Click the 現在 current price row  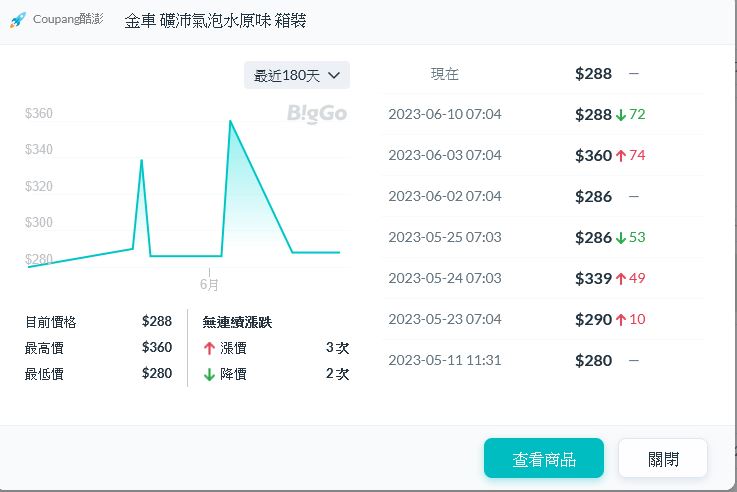tap(543, 74)
